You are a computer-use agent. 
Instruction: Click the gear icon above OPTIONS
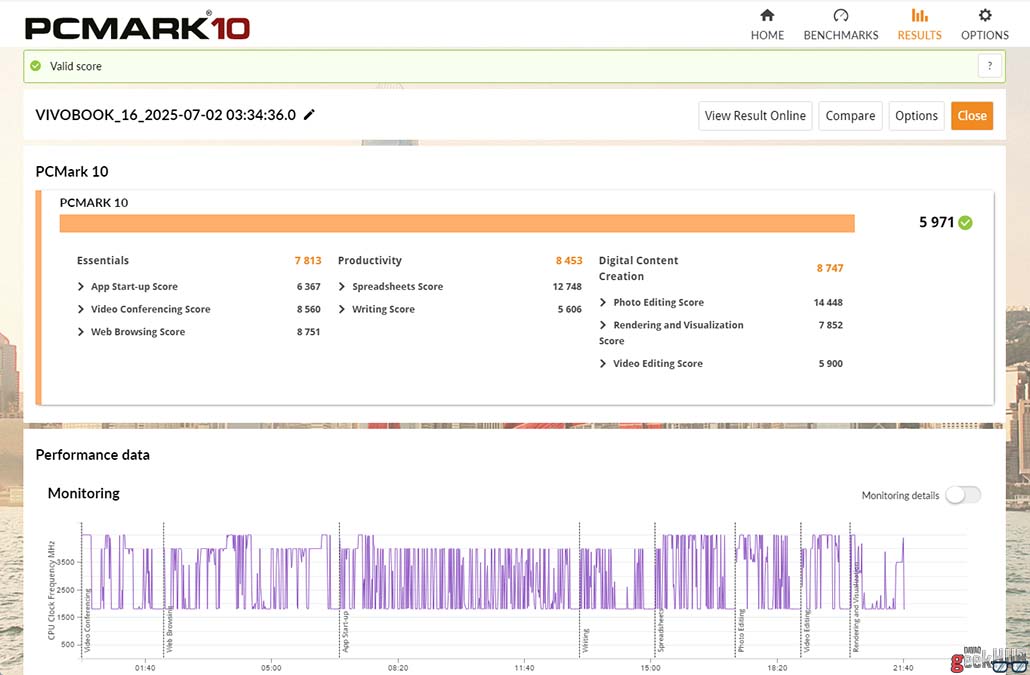[x=985, y=15]
